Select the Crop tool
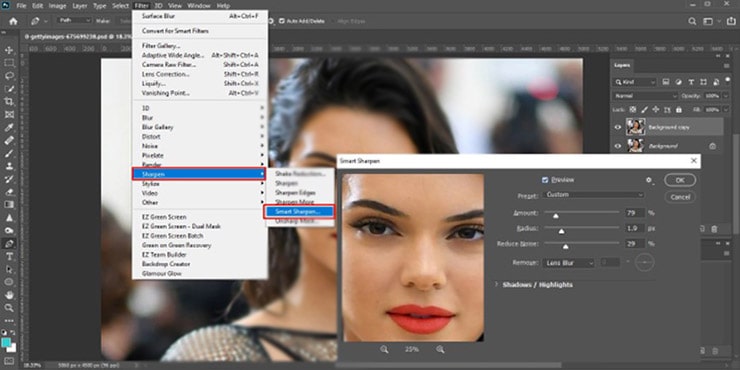Viewport: 740px width, 370px height. click(x=9, y=101)
